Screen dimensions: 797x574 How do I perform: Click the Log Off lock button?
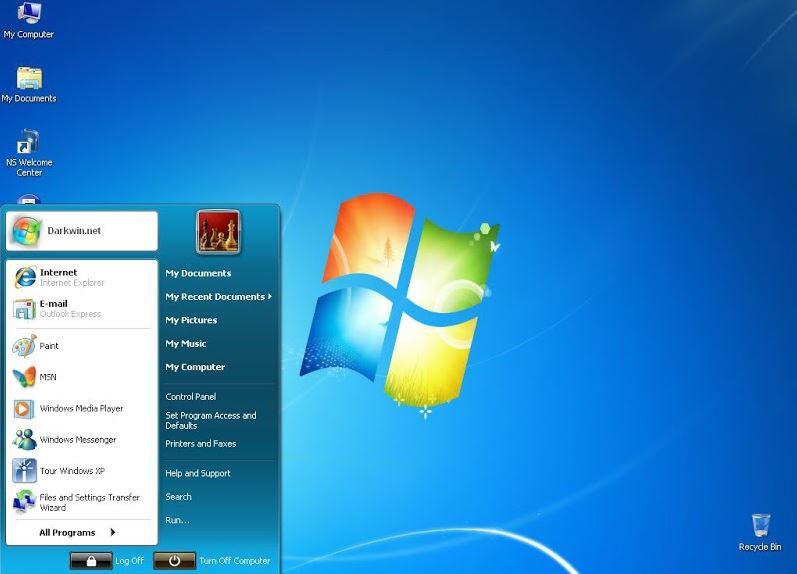(91, 561)
